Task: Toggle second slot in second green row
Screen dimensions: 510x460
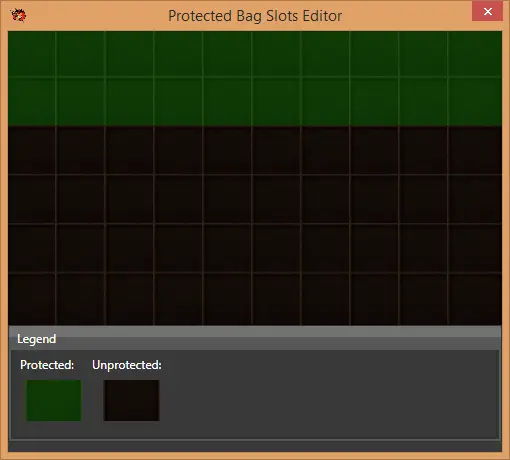Action: pos(80,102)
